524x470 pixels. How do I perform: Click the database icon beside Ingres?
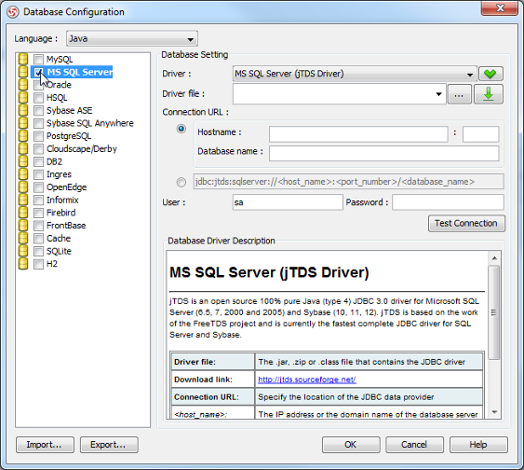(23, 174)
